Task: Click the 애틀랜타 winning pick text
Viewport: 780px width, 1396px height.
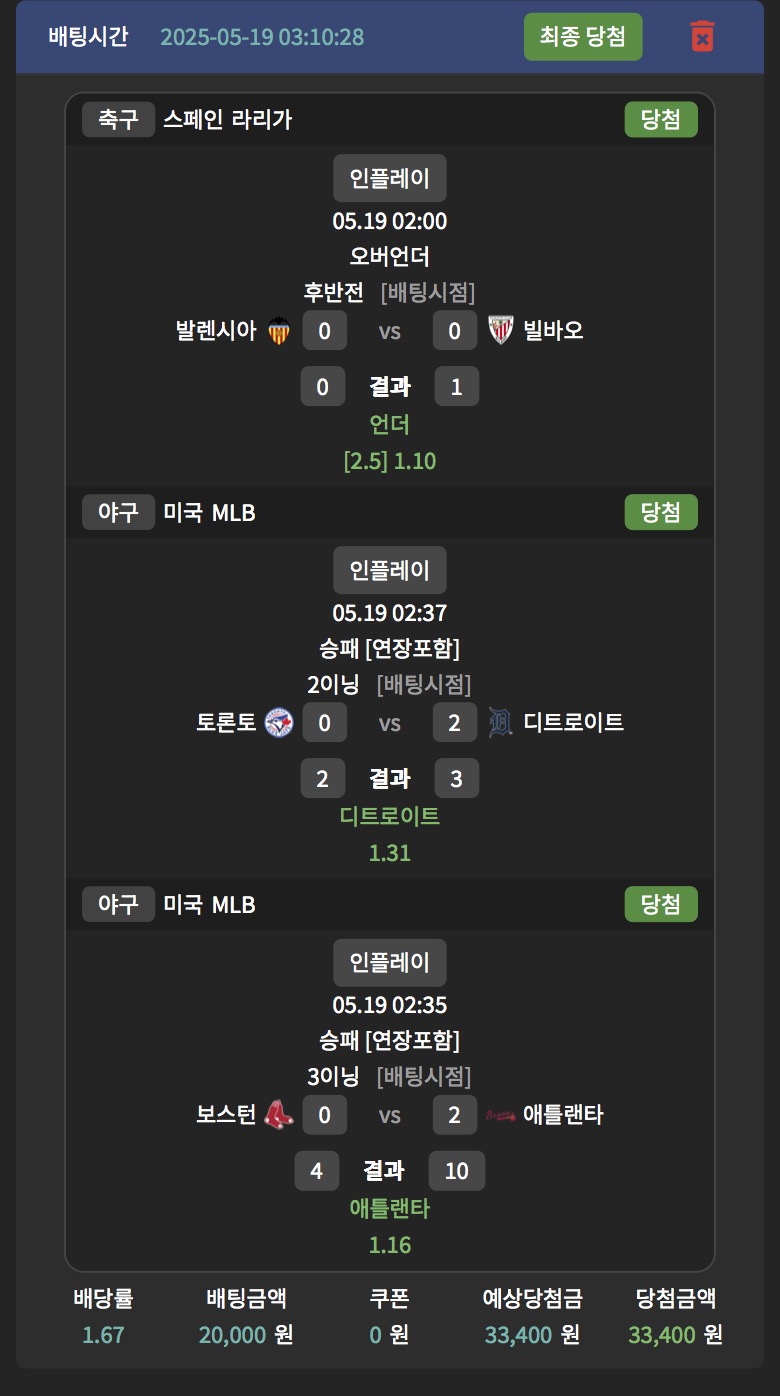Action: click(390, 1209)
